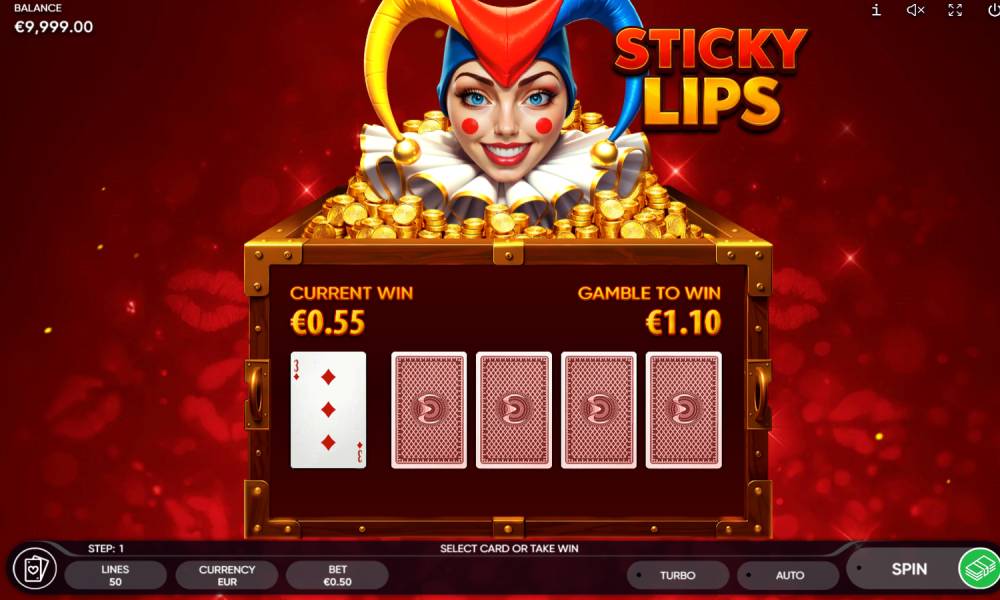The image size is (1000, 600).
Task: Open the Lines 50 selector
Action: pyautogui.click(x=115, y=575)
